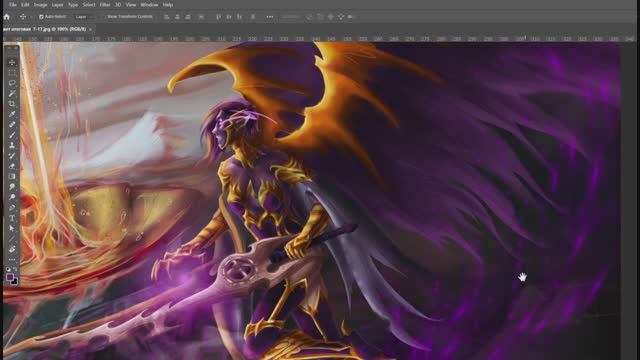The image size is (640, 360).
Task: Open more align and distribute options
Action: [270, 17]
